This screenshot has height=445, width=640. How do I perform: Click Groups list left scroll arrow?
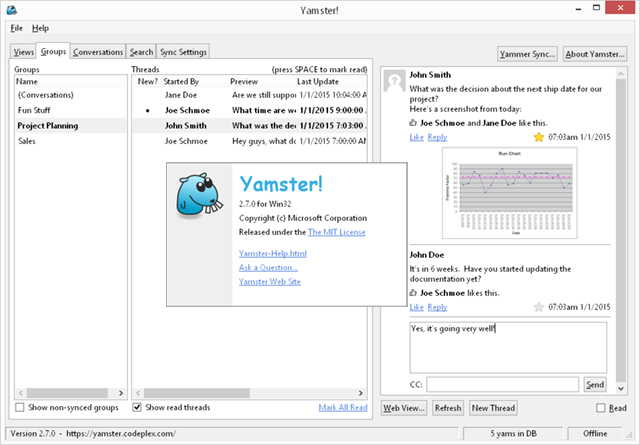click(21, 393)
